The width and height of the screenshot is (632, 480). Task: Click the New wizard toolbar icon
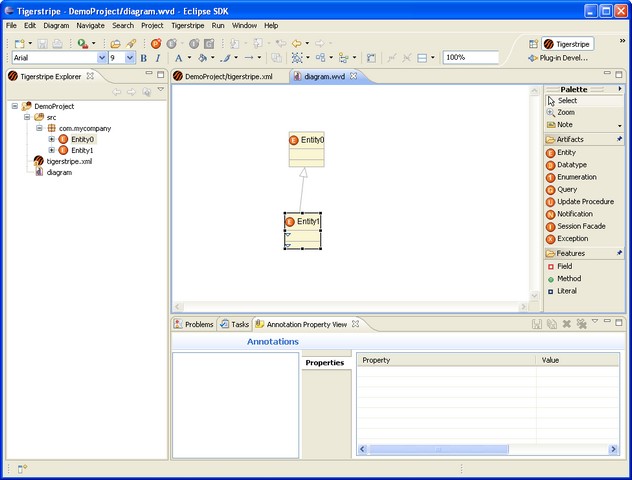(19, 44)
